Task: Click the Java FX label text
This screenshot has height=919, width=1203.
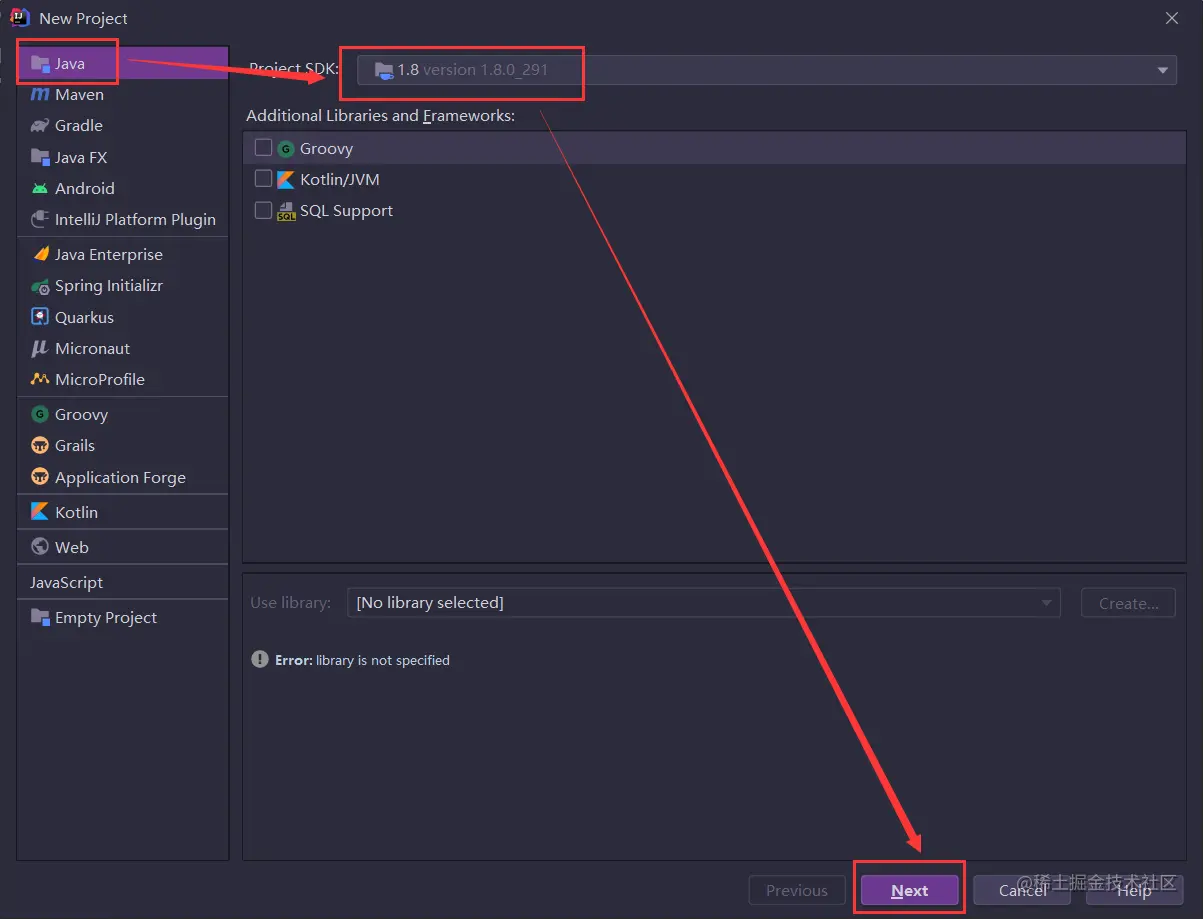Action: 81,157
